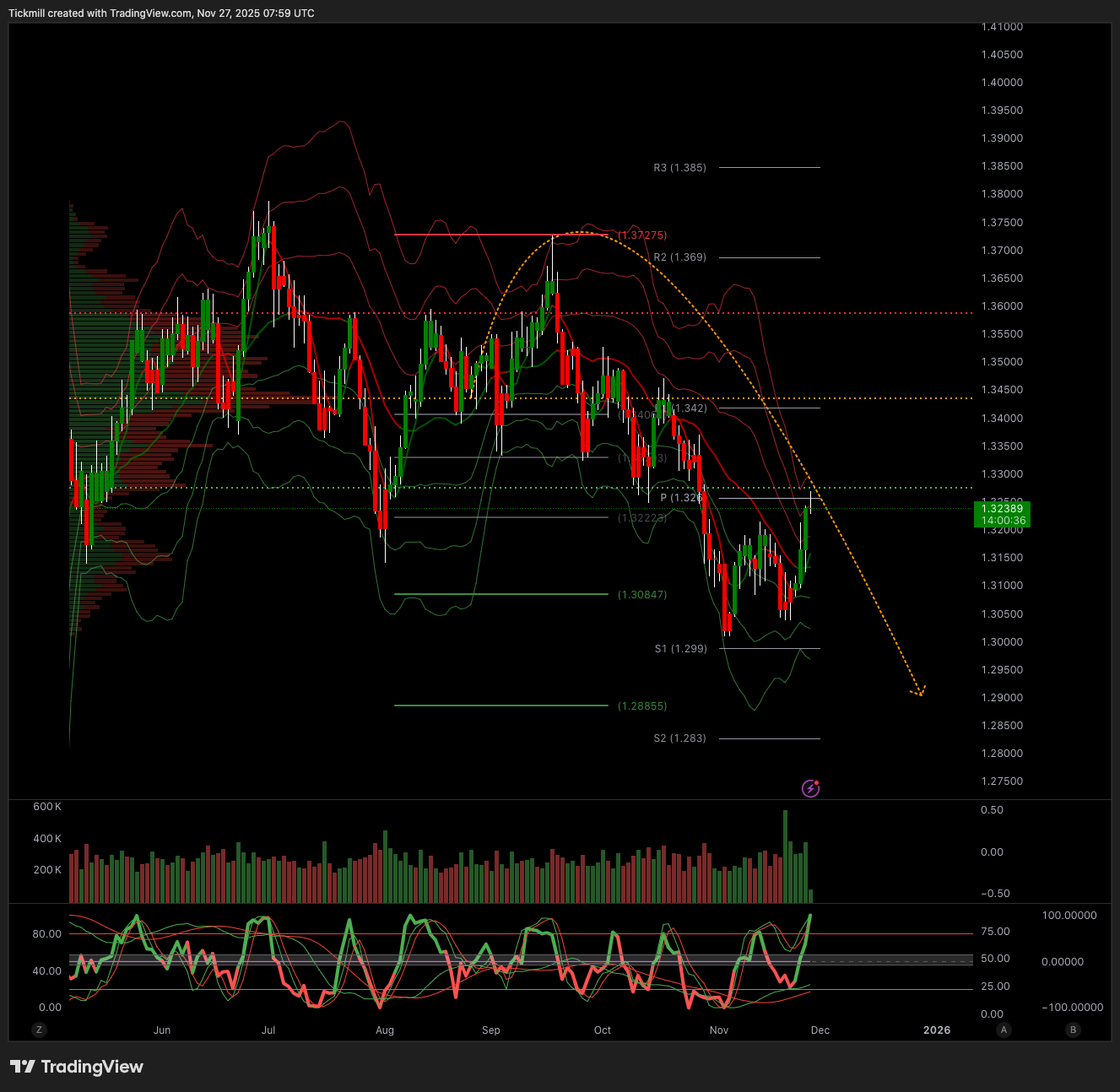Click the 600 K volume scale label
The height and width of the screenshot is (1092, 1120).
click(x=47, y=807)
